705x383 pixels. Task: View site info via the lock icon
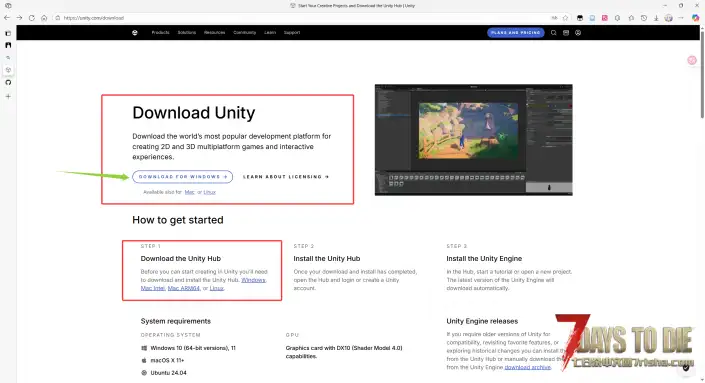click(58, 18)
